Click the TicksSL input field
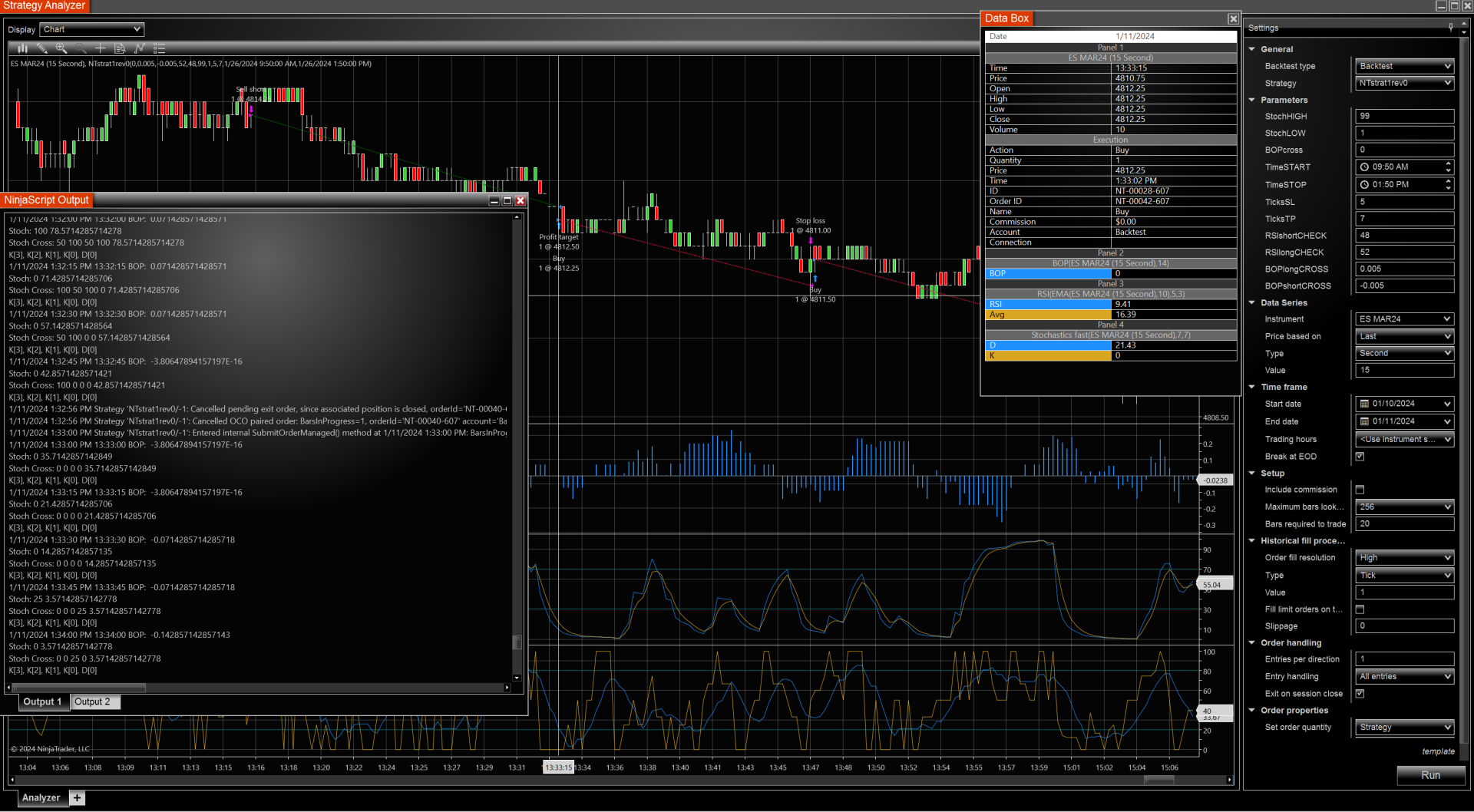This screenshot has width=1474, height=812. coord(1404,202)
